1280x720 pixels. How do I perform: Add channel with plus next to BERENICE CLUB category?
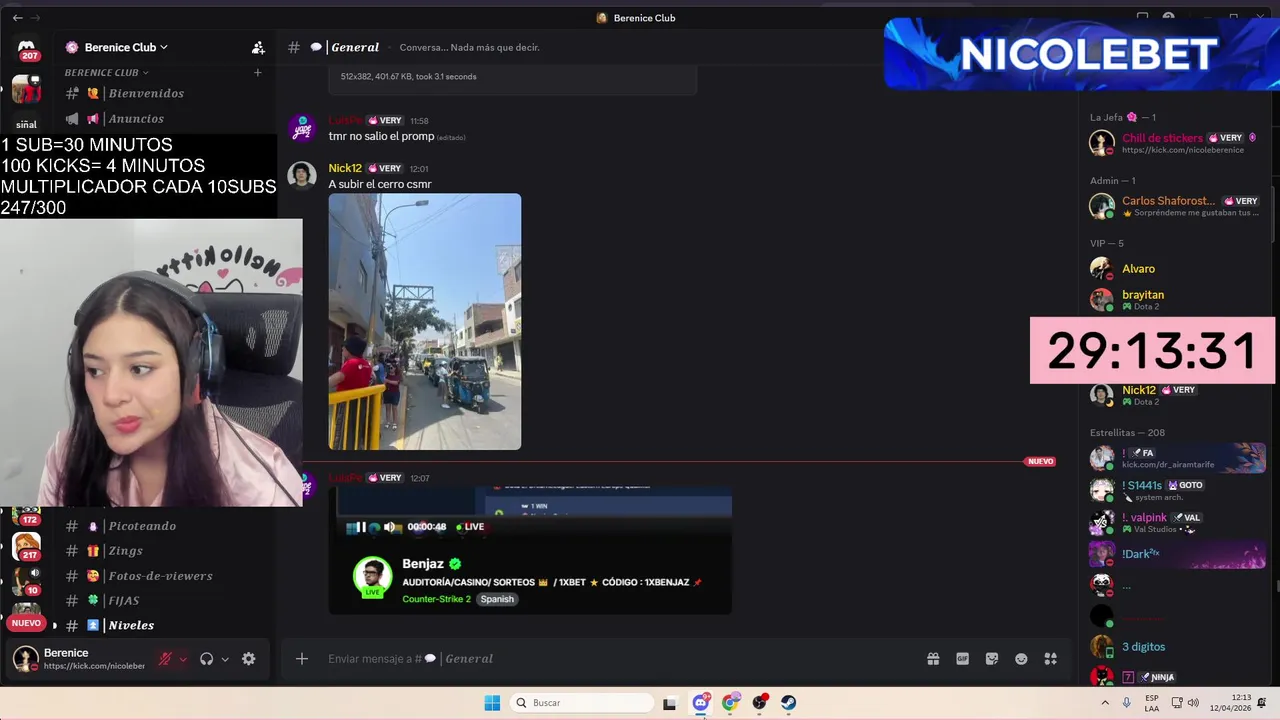257,72
